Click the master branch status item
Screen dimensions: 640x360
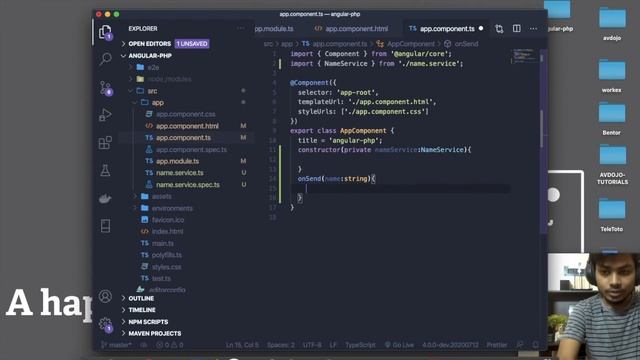click(x=116, y=345)
